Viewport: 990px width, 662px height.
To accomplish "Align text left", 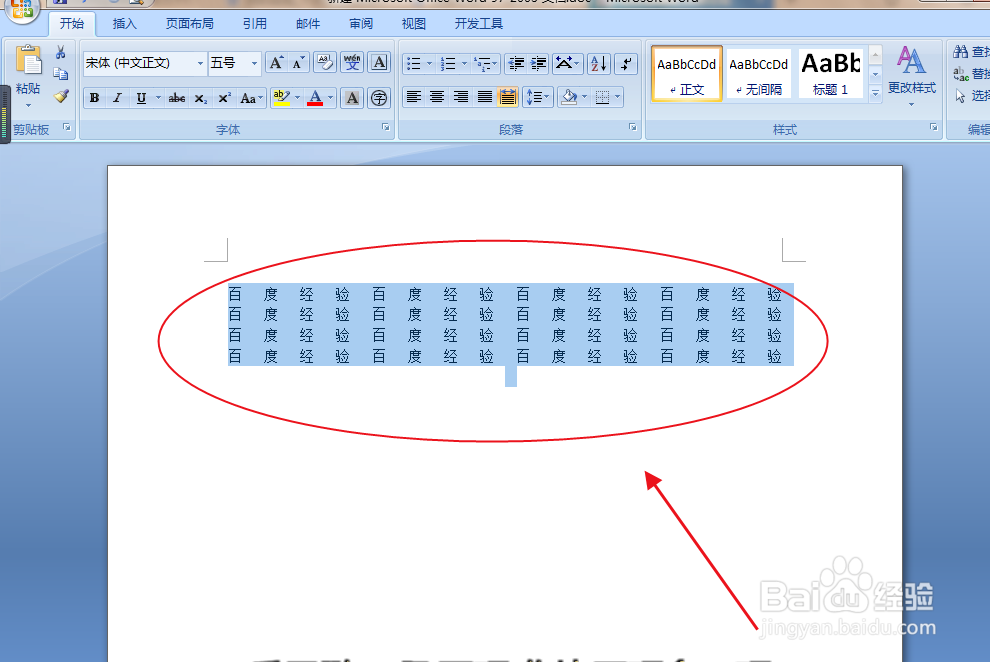I will (414, 97).
